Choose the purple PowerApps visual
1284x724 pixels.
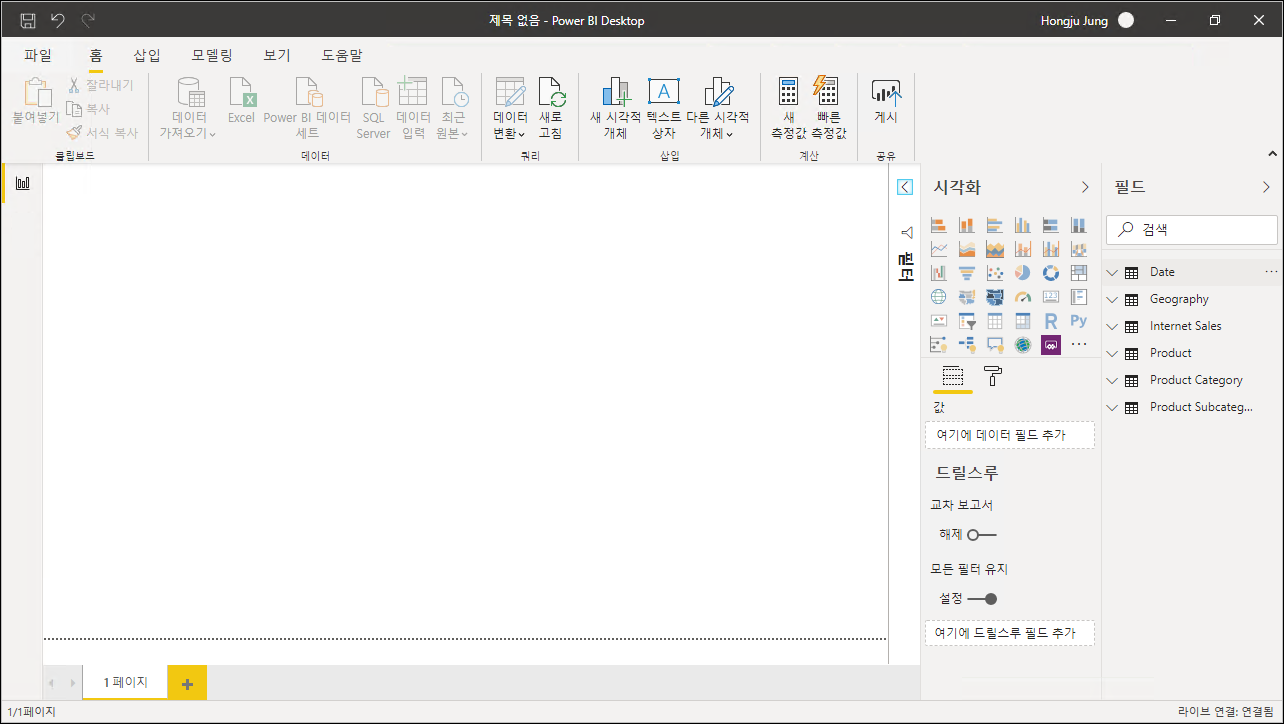[x=1050, y=345]
